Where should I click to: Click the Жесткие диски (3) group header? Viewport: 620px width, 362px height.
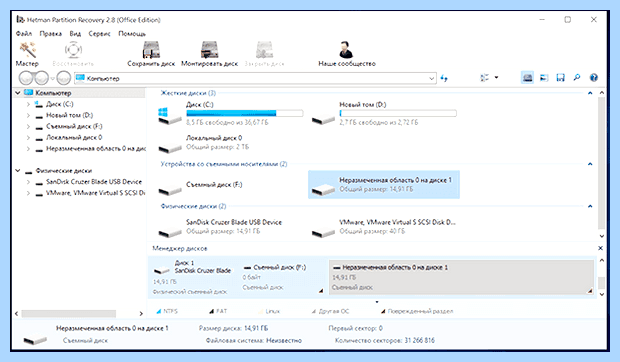(x=188, y=93)
